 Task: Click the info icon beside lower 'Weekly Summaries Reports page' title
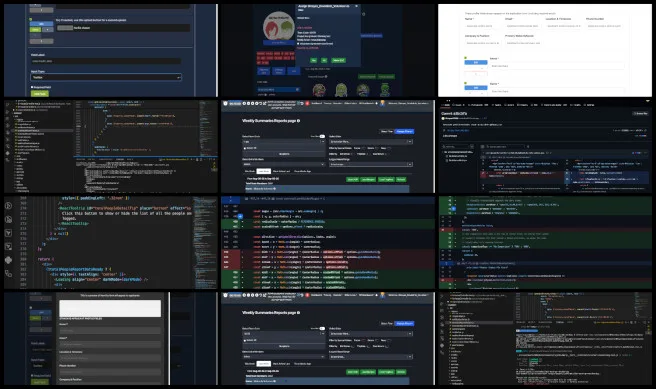(x=298, y=313)
